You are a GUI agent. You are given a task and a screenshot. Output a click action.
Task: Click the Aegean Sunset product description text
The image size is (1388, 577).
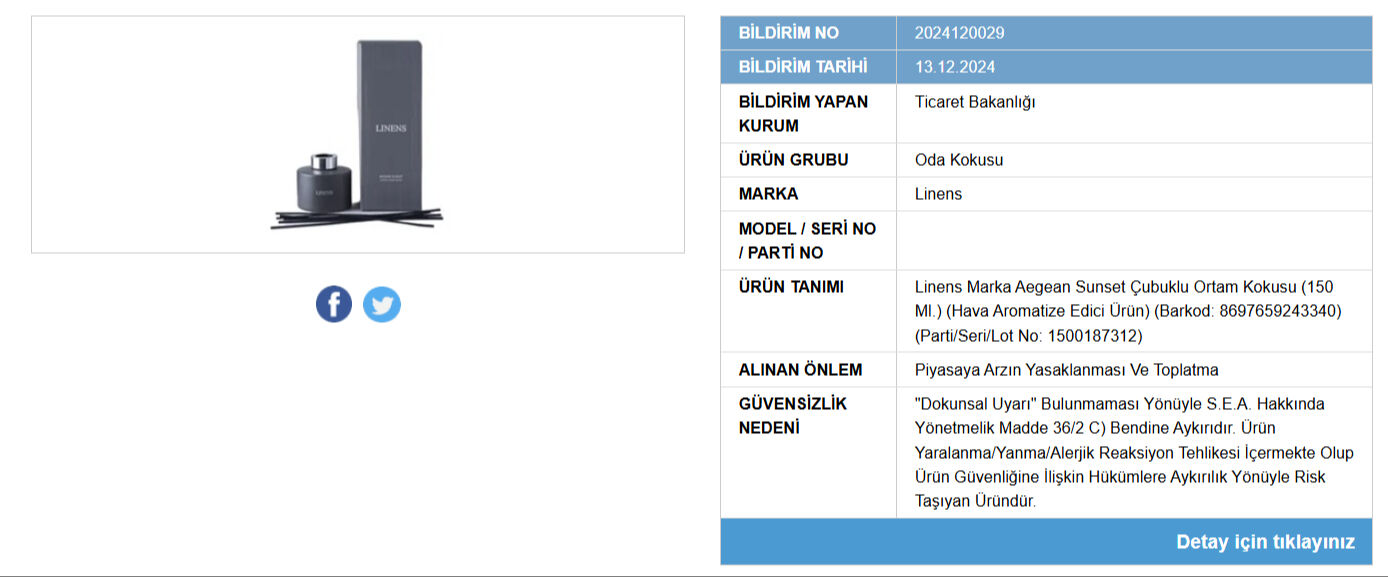click(1127, 311)
